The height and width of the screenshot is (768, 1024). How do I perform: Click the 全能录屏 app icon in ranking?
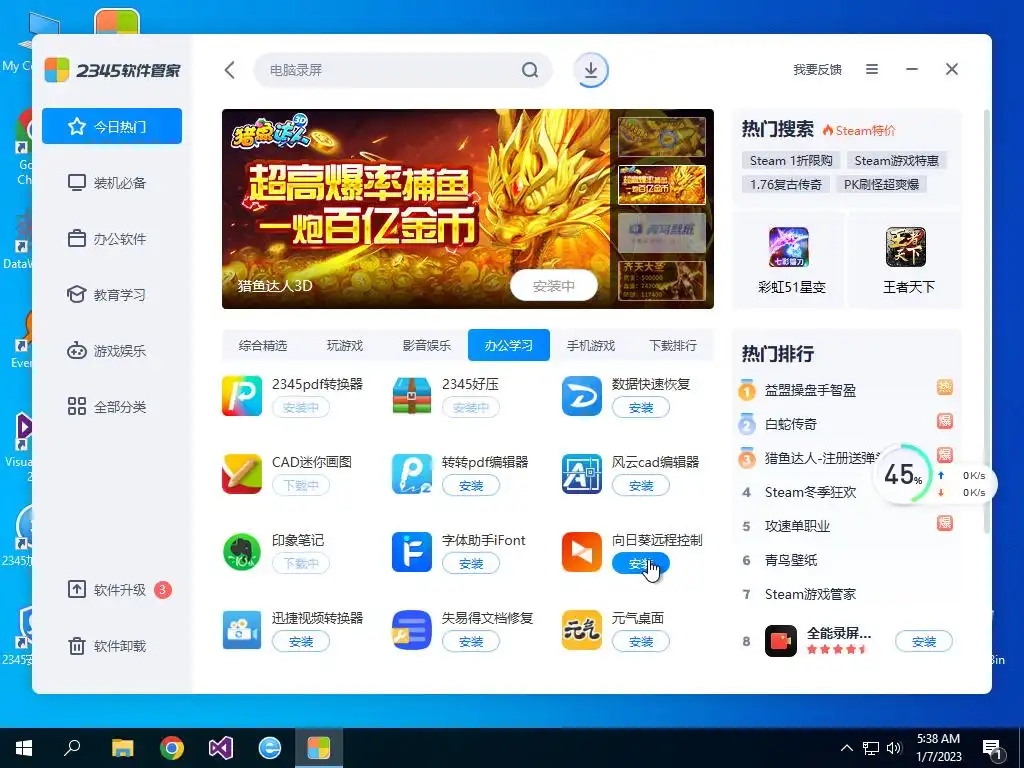click(781, 641)
